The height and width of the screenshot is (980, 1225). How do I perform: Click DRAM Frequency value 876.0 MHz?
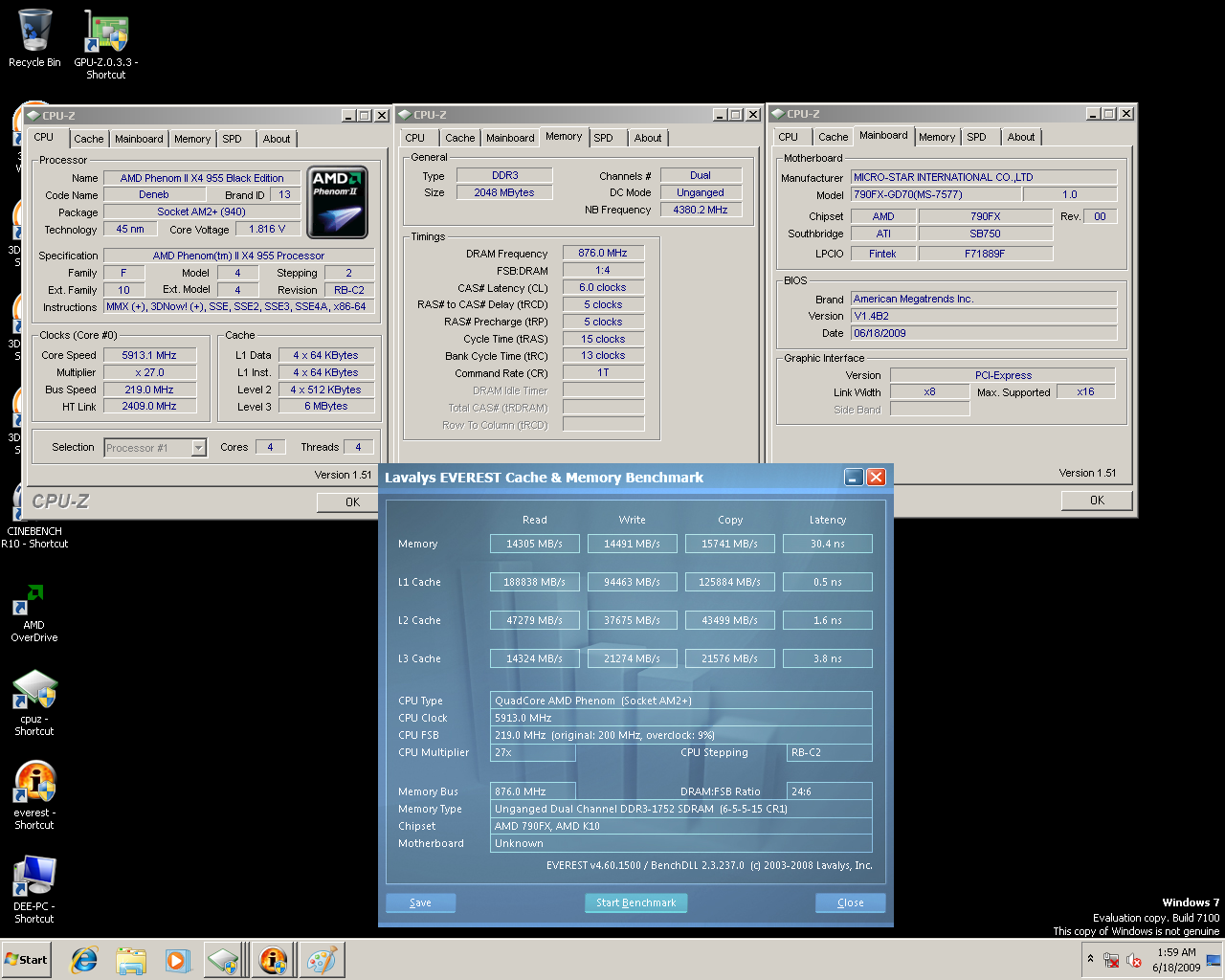pyautogui.click(x=603, y=253)
